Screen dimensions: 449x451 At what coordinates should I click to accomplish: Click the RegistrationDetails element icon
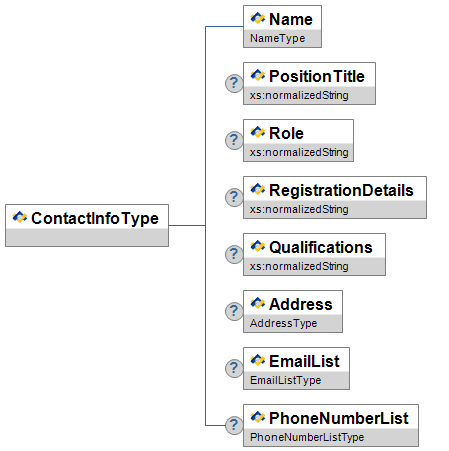click(x=258, y=189)
